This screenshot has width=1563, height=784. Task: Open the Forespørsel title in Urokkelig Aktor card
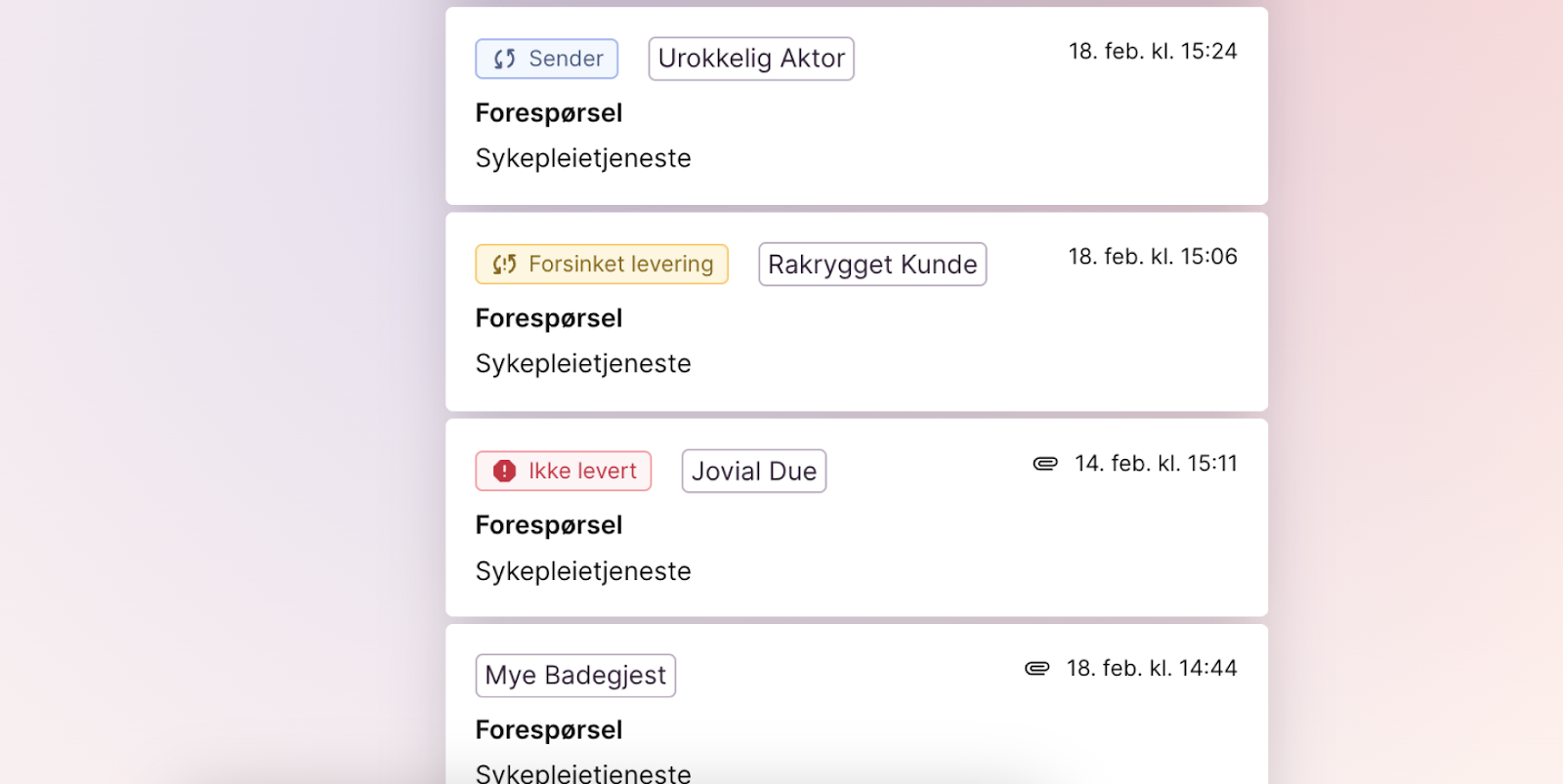(x=549, y=113)
